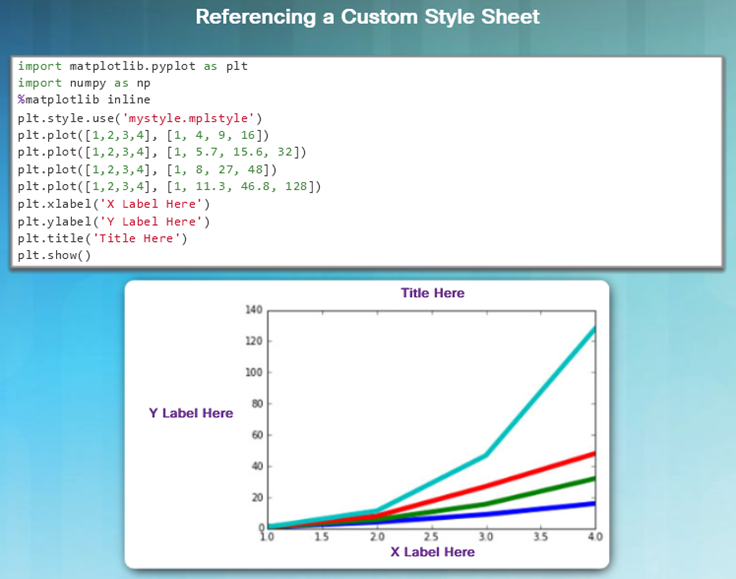Click the plot line ending with 16
This screenshot has width=736, height=579.
pyautogui.click(x=144, y=135)
